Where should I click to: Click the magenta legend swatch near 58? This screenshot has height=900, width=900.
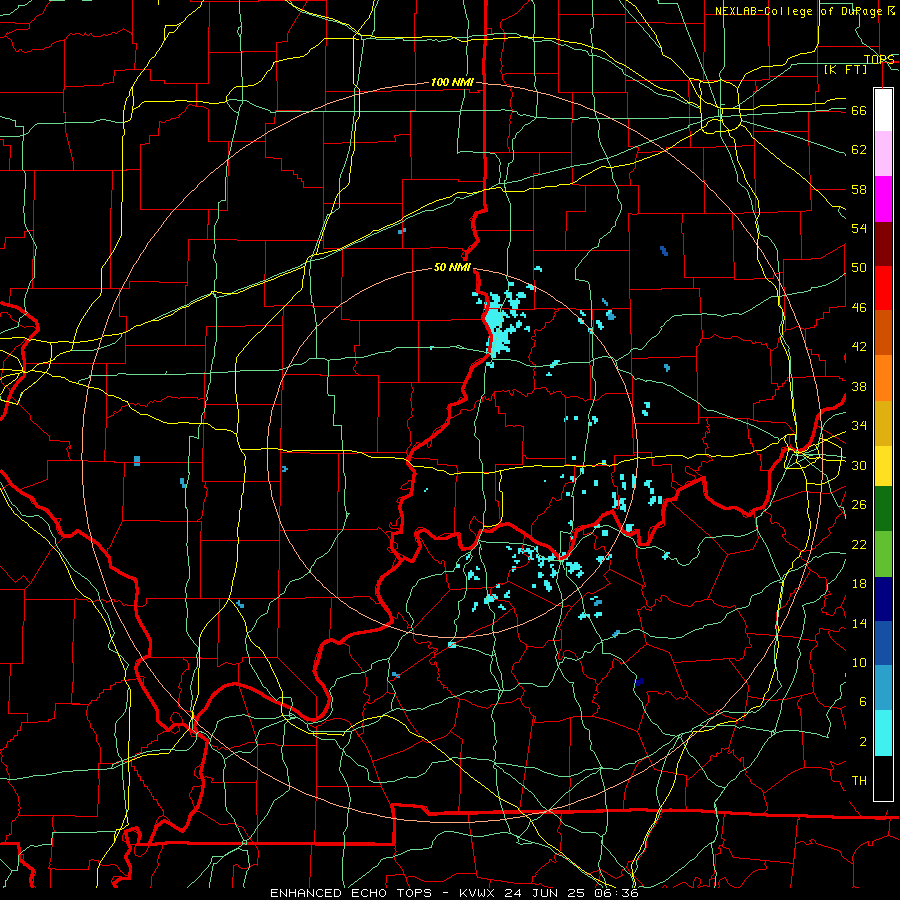pos(883,199)
